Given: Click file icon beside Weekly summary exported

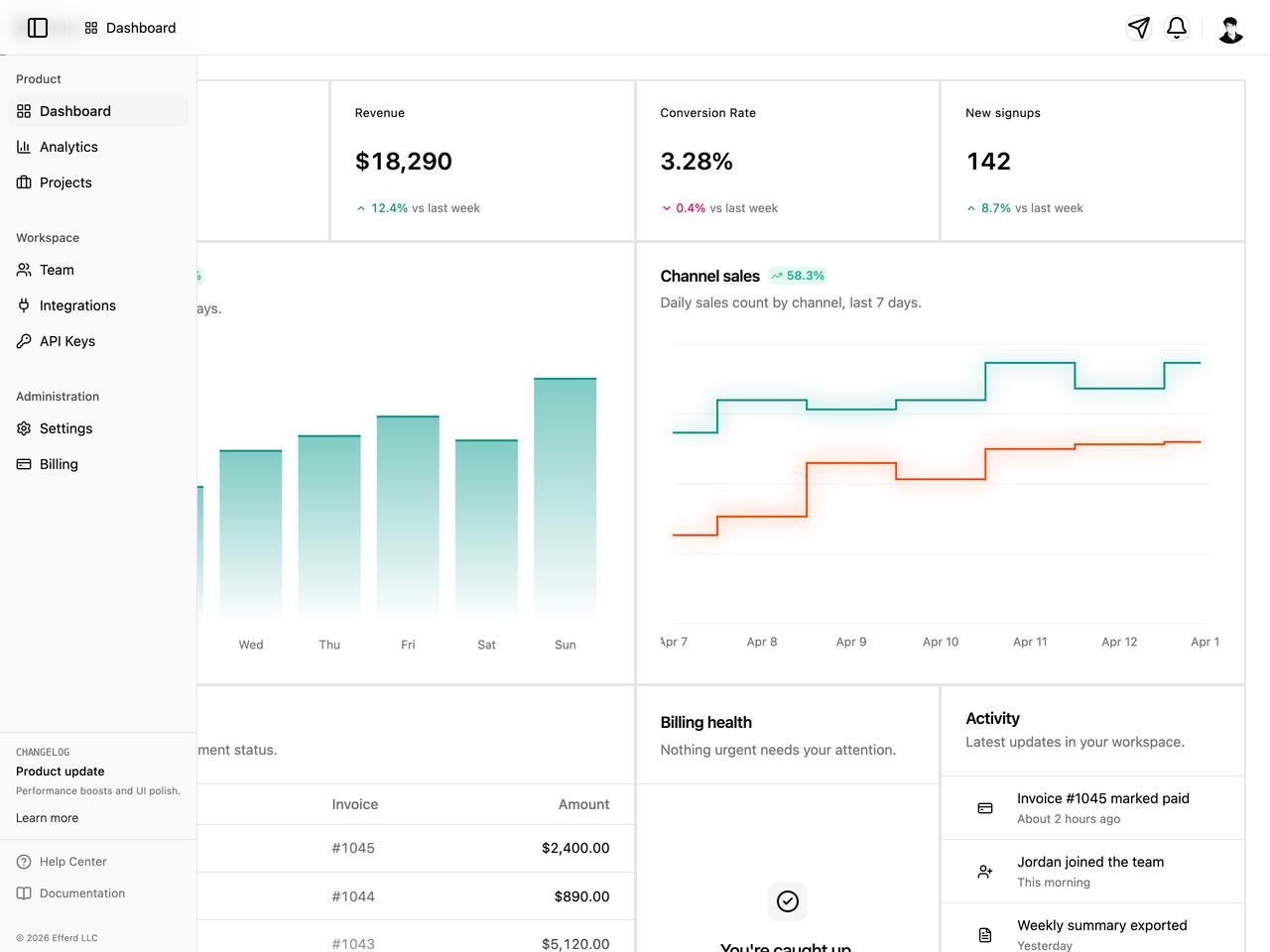Looking at the screenshot, I should tap(985, 935).
